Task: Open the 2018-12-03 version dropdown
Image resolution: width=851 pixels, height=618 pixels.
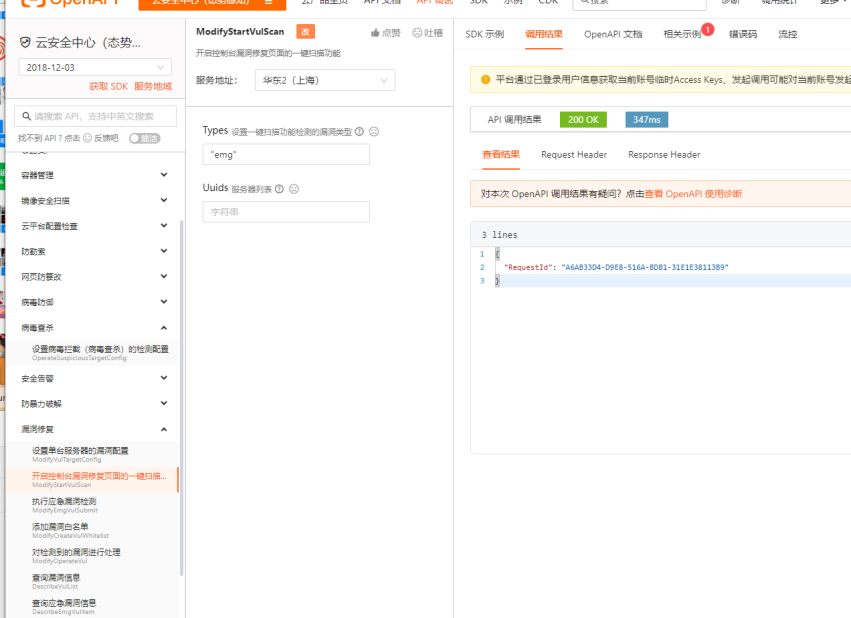Action: pos(95,67)
